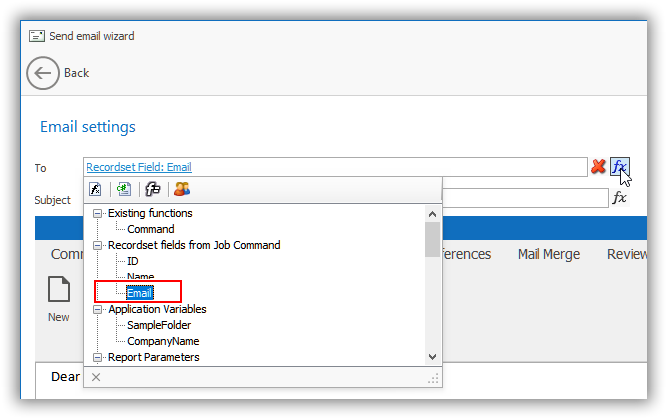
Task: Click the Excel-style recordset icon in popup toolbar
Action: coord(124,189)
